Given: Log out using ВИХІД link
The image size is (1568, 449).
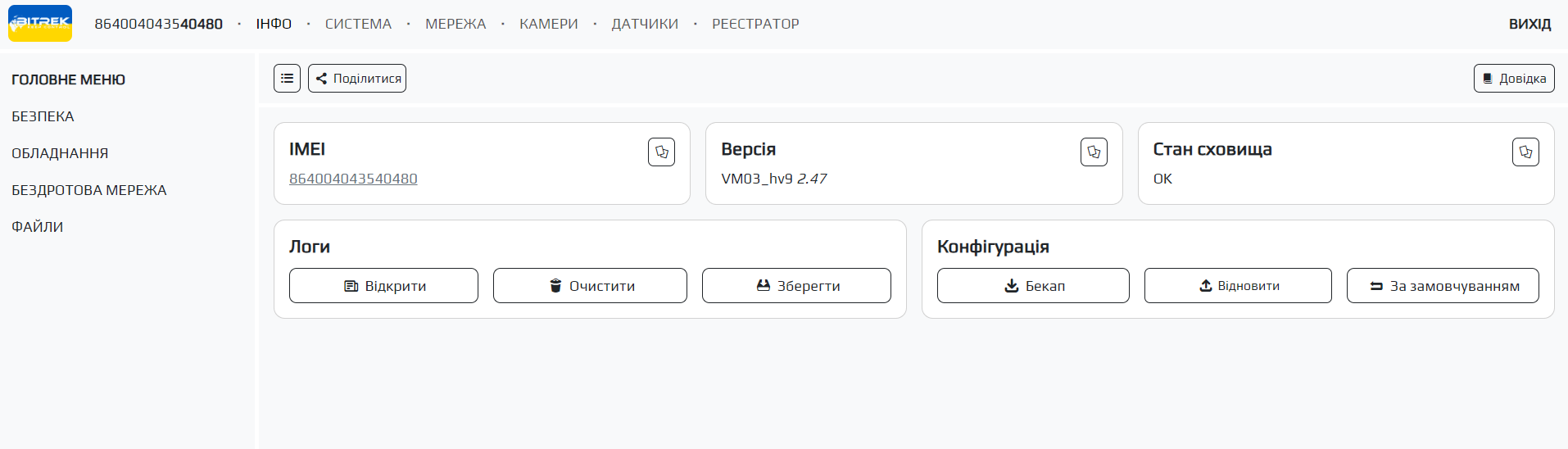Looking at the screenshot, I should pos(1529,24).
